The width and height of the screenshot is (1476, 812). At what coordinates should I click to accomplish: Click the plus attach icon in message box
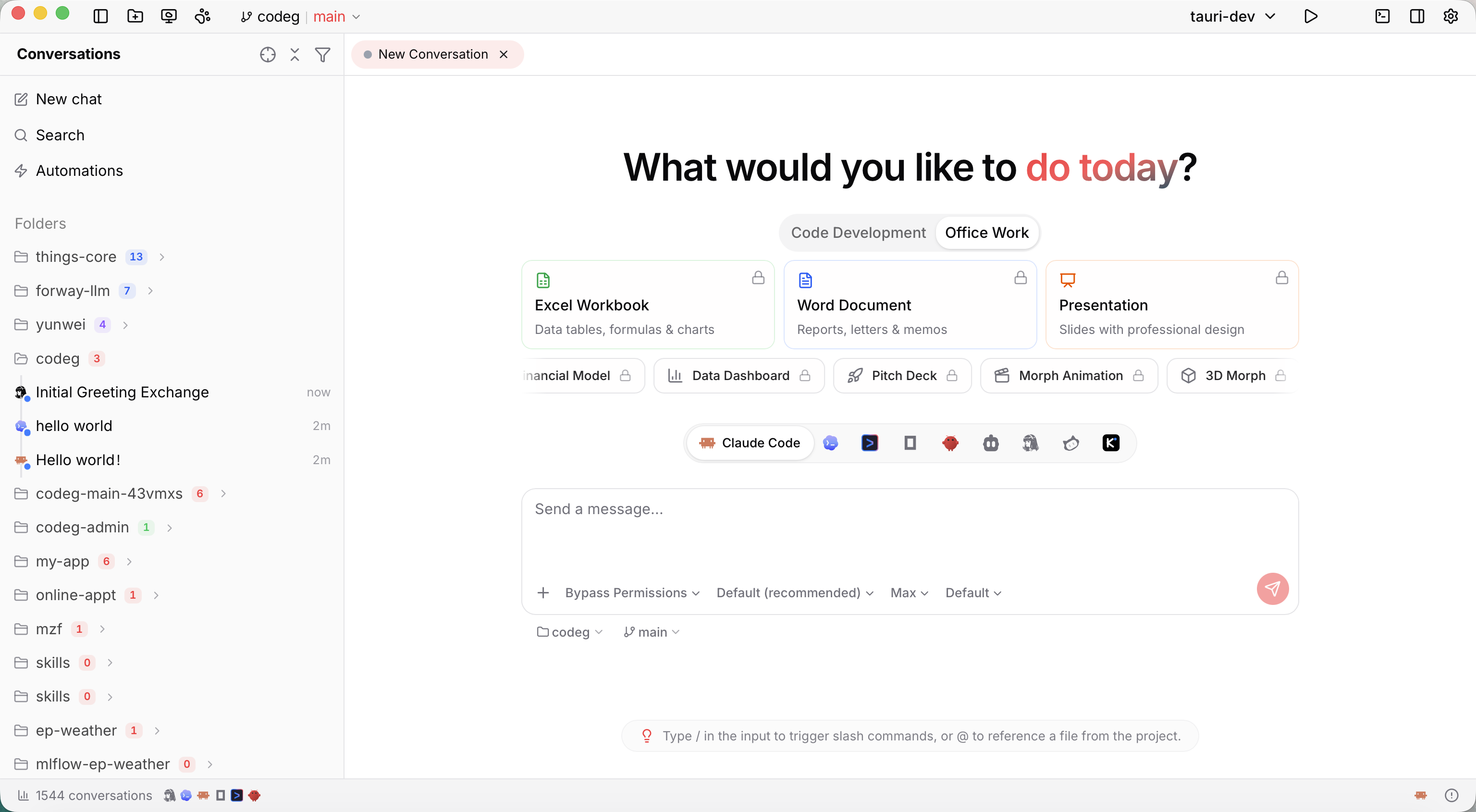click(x=543, y=592)
